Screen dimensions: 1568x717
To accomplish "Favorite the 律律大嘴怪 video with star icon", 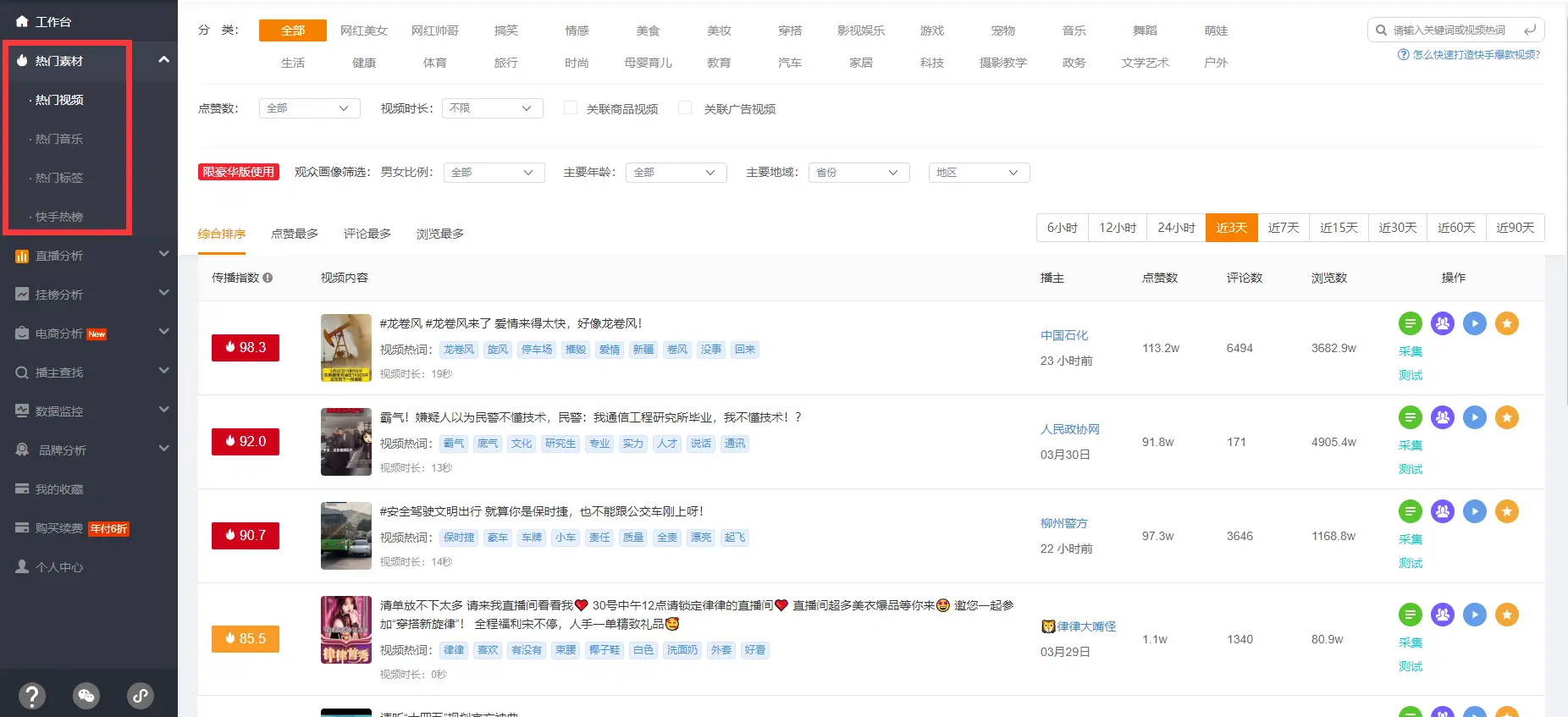I will pyautogui.click(x=1507, y=615).
